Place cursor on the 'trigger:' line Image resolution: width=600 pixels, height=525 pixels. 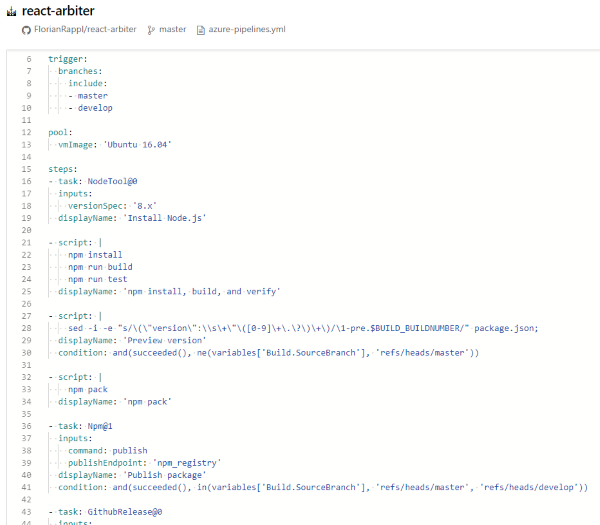(x=68, y=59)
